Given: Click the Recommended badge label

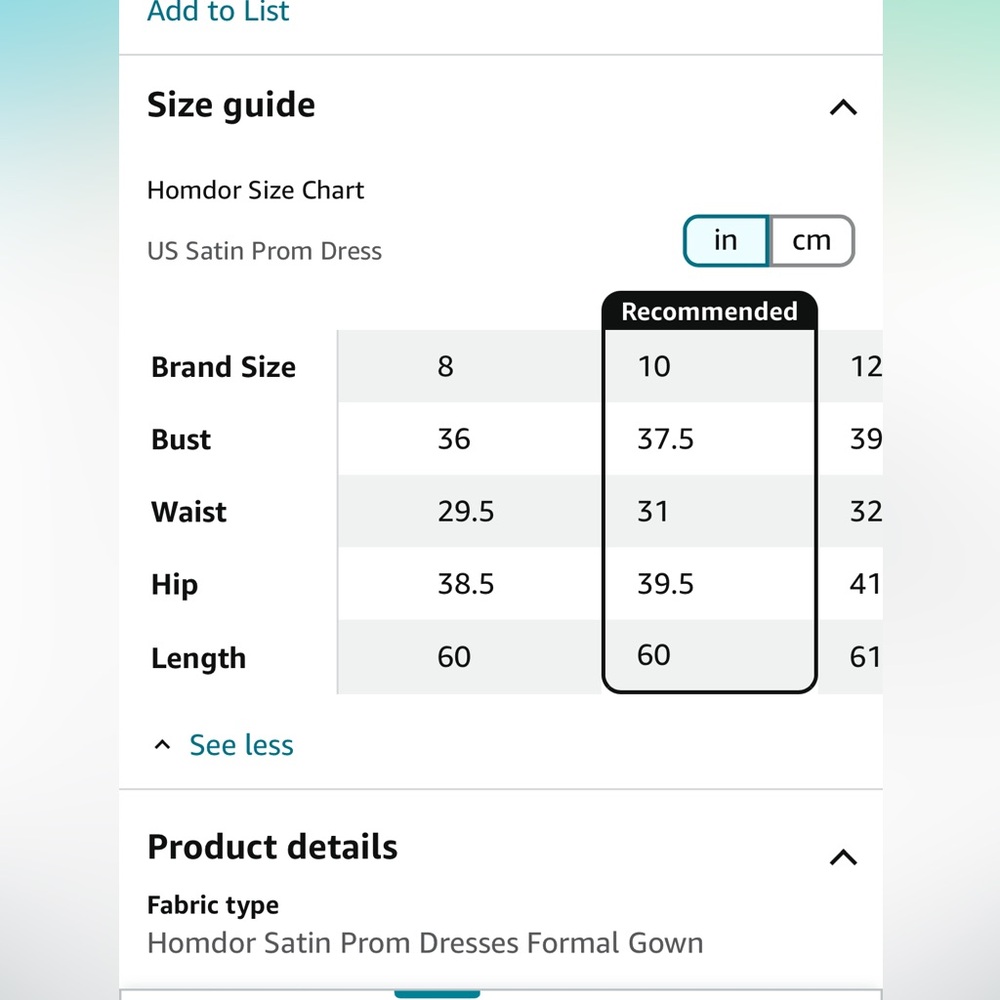Looking at the screenshot, I should point(709,311).
